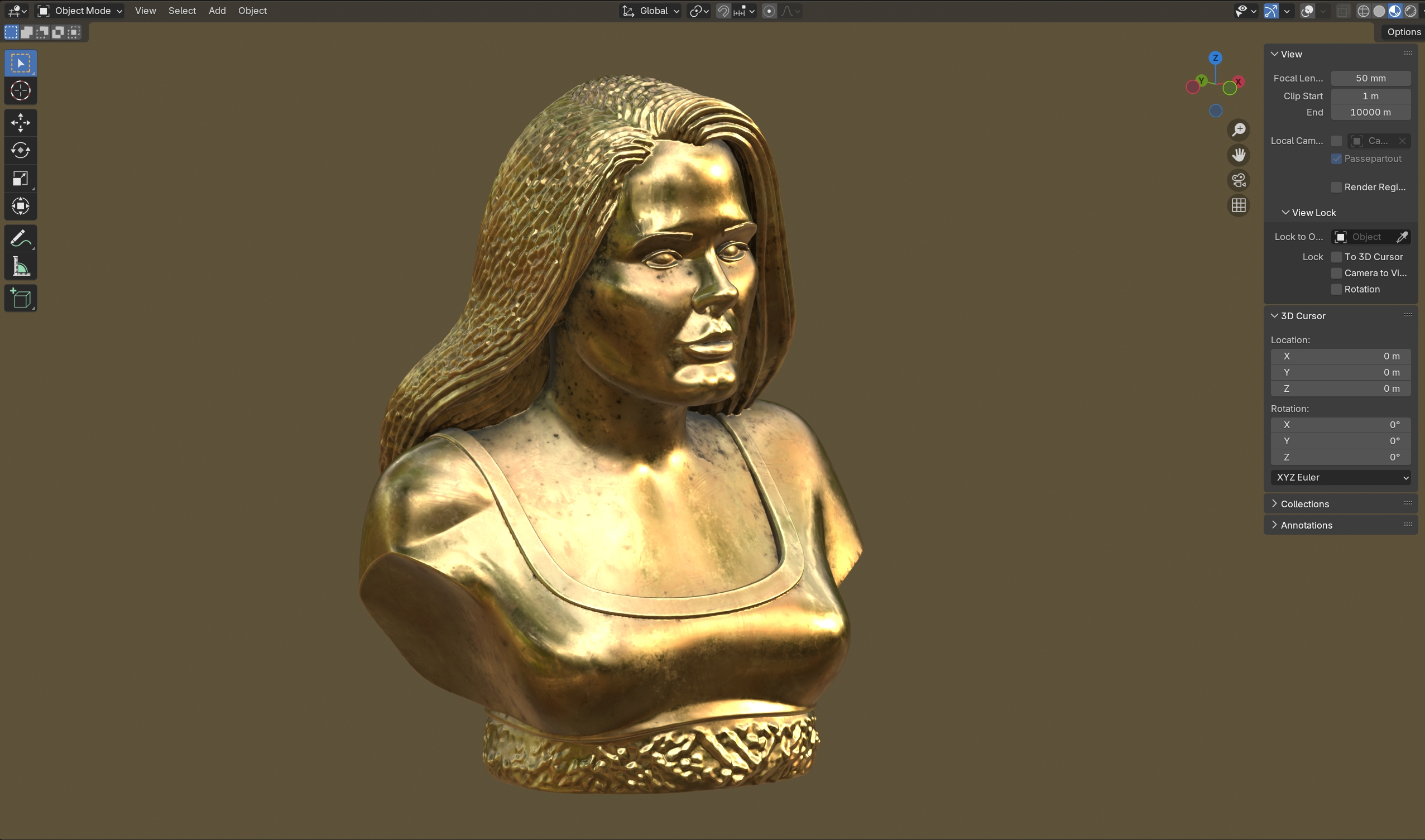Switch to orthographic grid view icon
The width and height of the screenshot is (1425, 840).
coord(1238,205)
